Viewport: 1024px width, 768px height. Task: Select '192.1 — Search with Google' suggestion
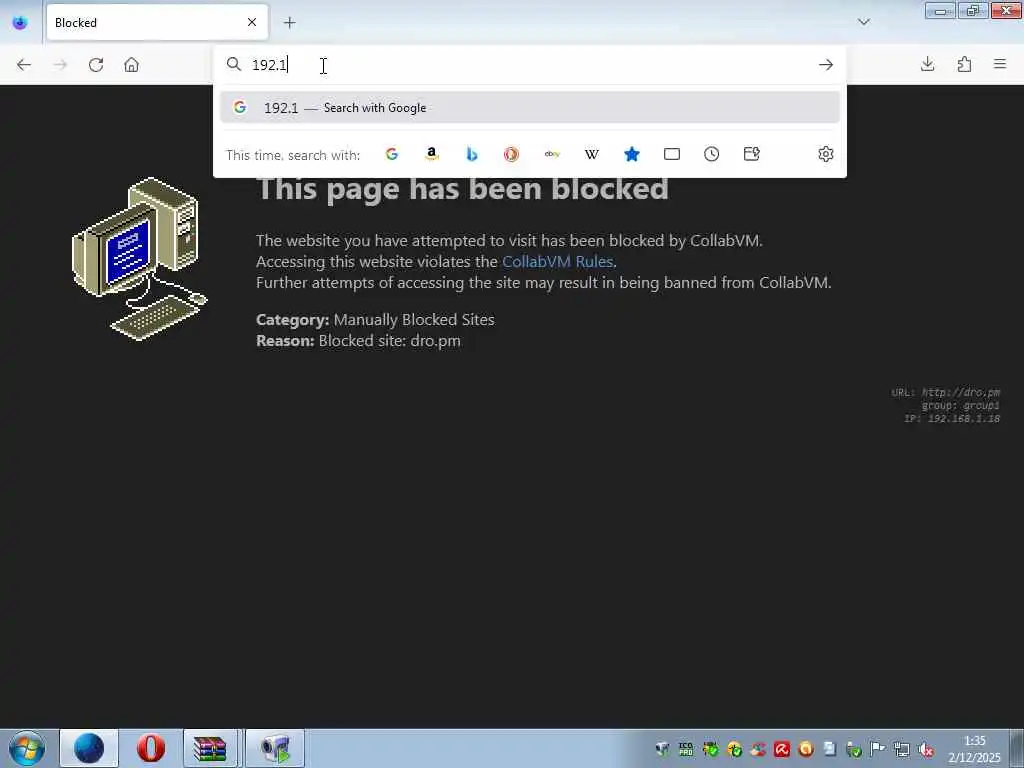coord(530,108)
